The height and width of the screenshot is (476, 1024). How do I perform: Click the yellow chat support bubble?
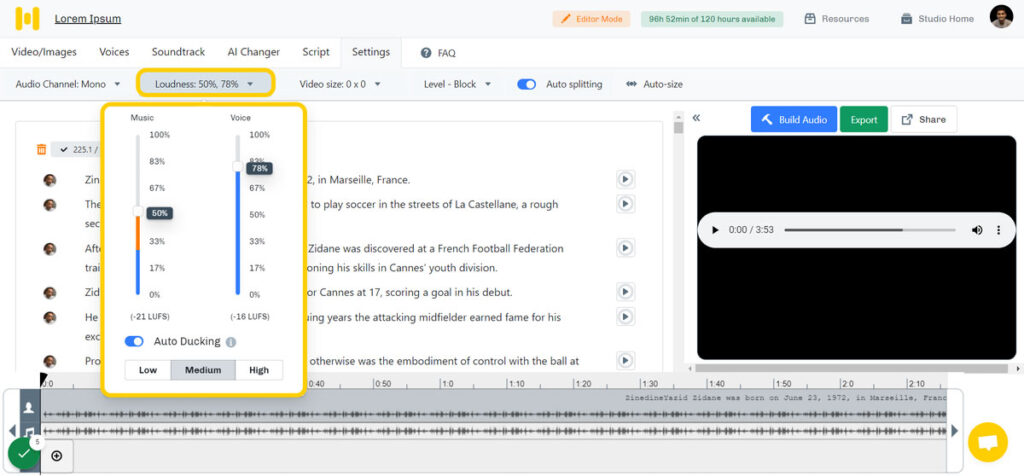[x=987, y=442]
